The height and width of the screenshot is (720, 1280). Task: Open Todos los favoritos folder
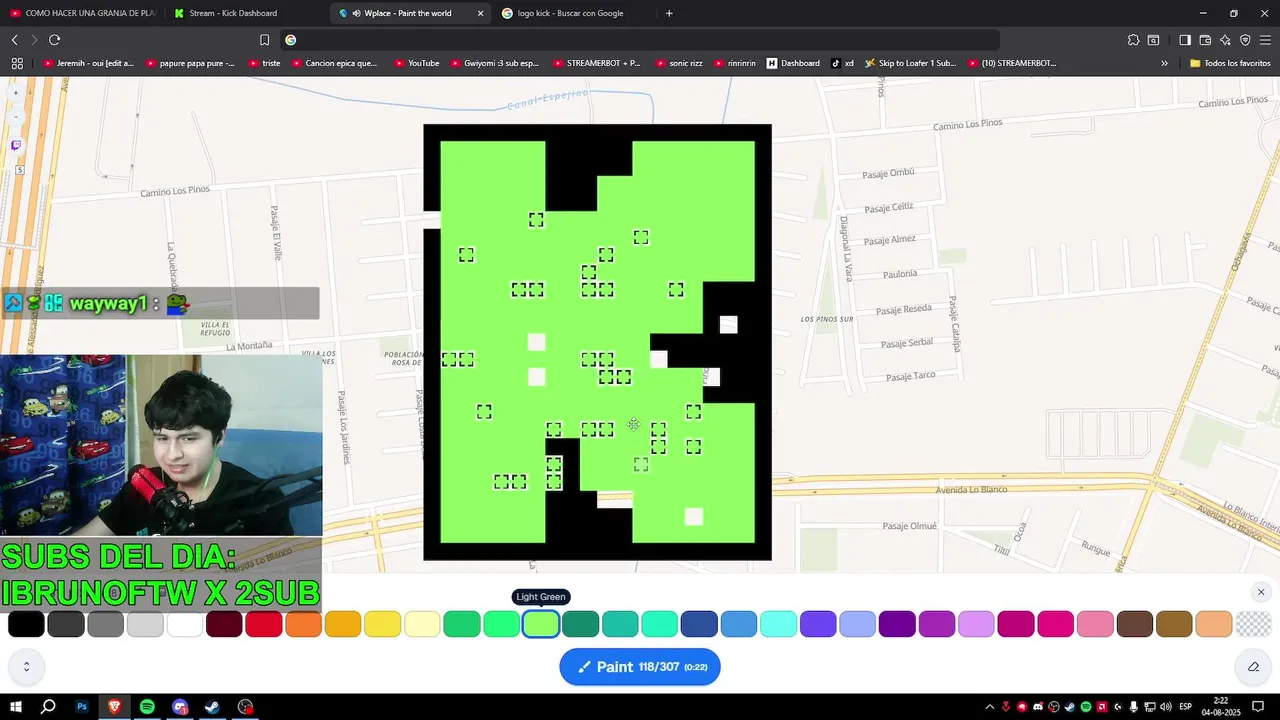[x=1230, y=63]
